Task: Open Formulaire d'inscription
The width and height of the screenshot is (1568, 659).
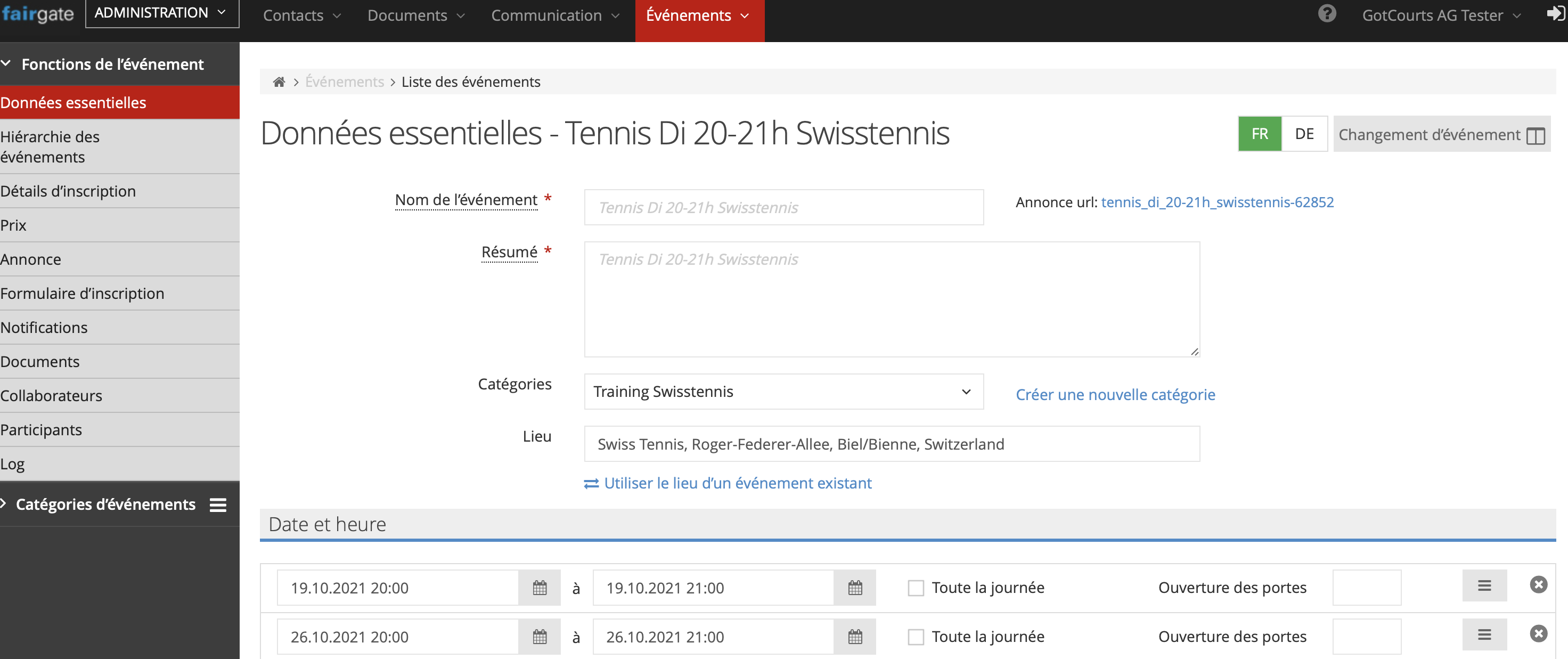Action: tap(119, 294)
